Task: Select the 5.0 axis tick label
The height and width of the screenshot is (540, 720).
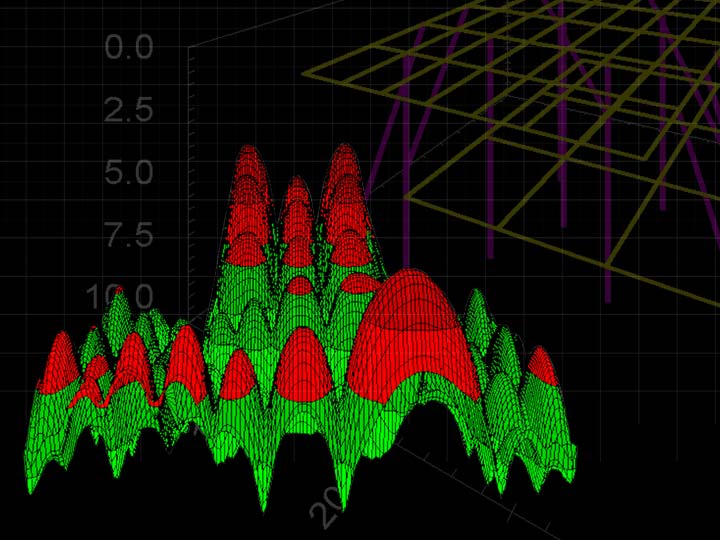Action: click(x=143, y=173)
